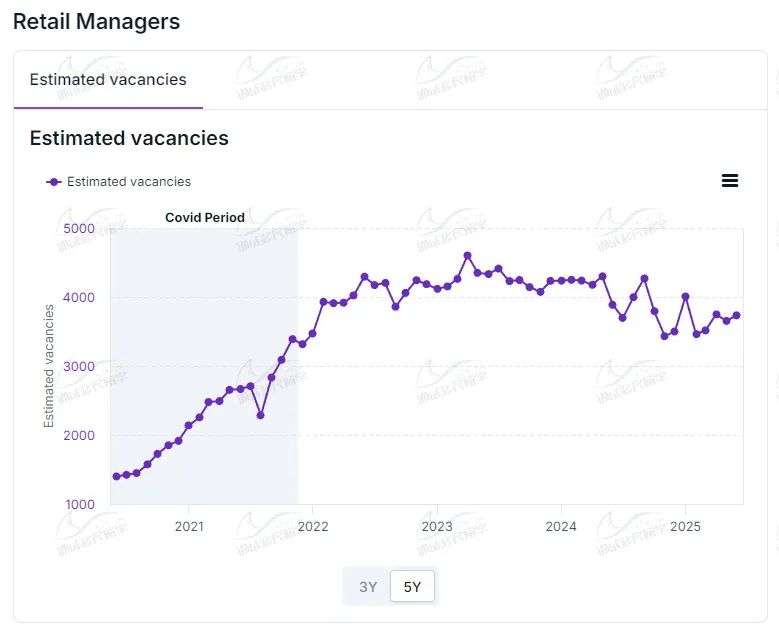Click the last data point in 2025
779x642 pixels.
point(737,315)
